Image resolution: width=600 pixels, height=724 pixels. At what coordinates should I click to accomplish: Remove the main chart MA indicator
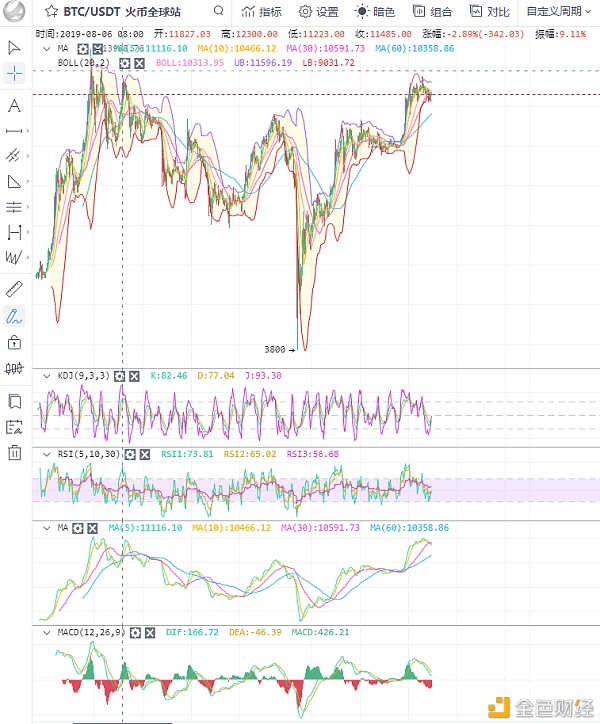pyautogui.click(x=97, y=48)
